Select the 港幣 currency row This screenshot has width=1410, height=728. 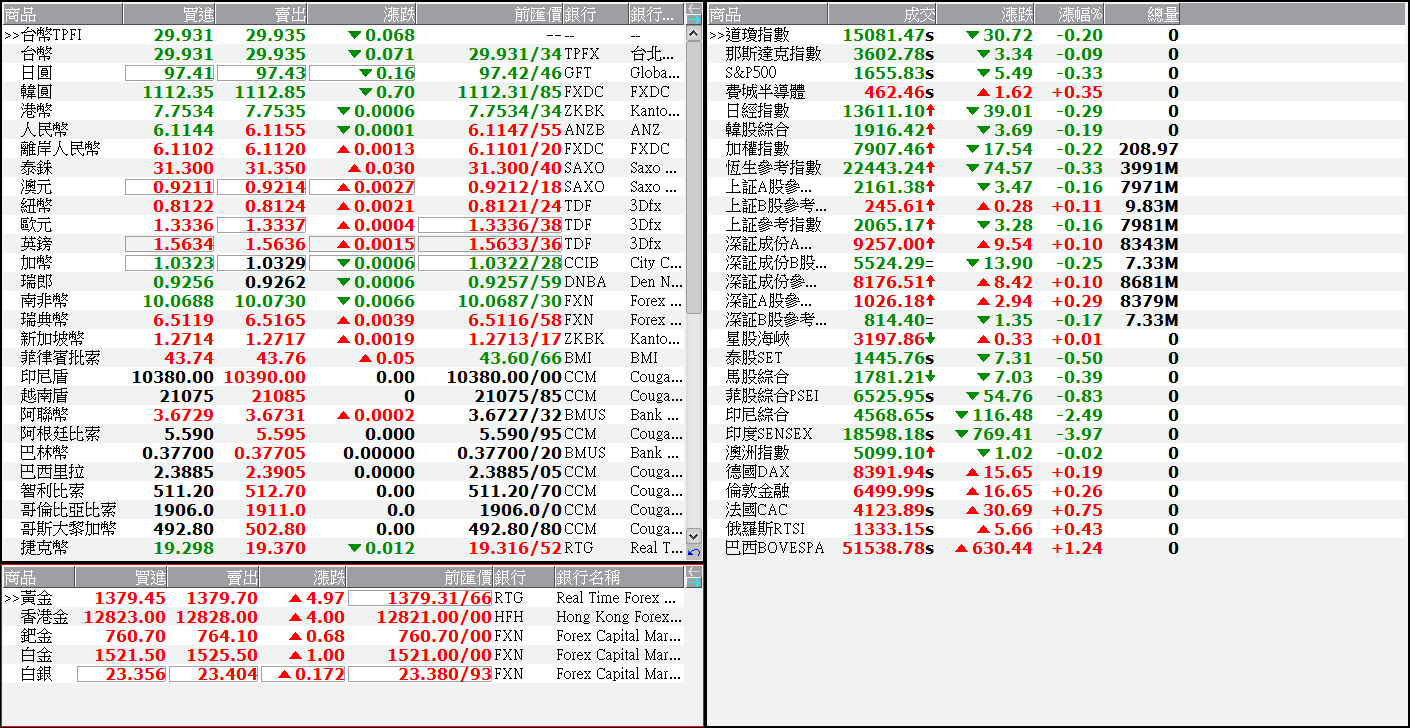click(344, 111)
